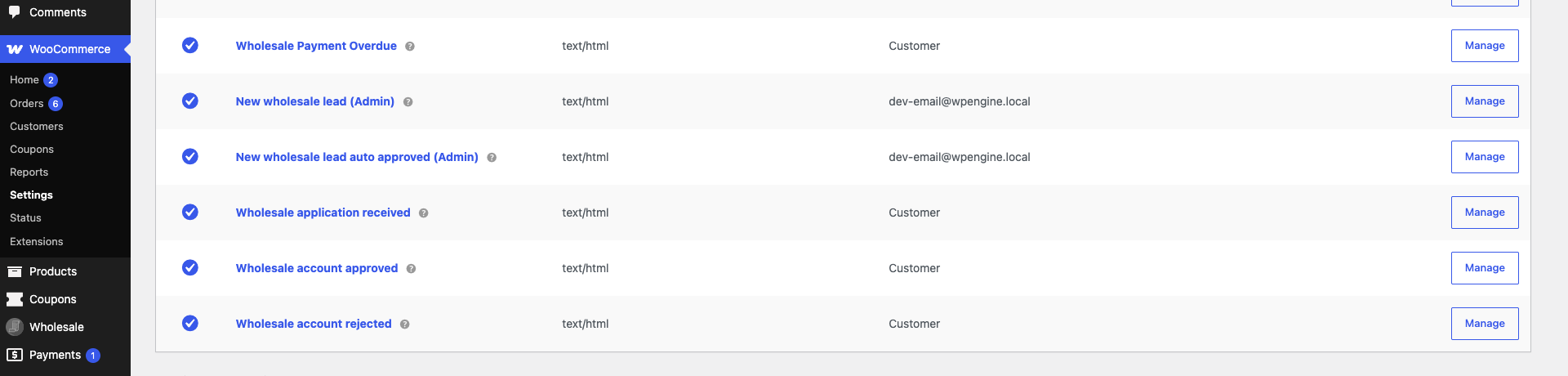
Task: Click Customer recipient in Wholesale account approved row
Action: [x=915, y=268]
